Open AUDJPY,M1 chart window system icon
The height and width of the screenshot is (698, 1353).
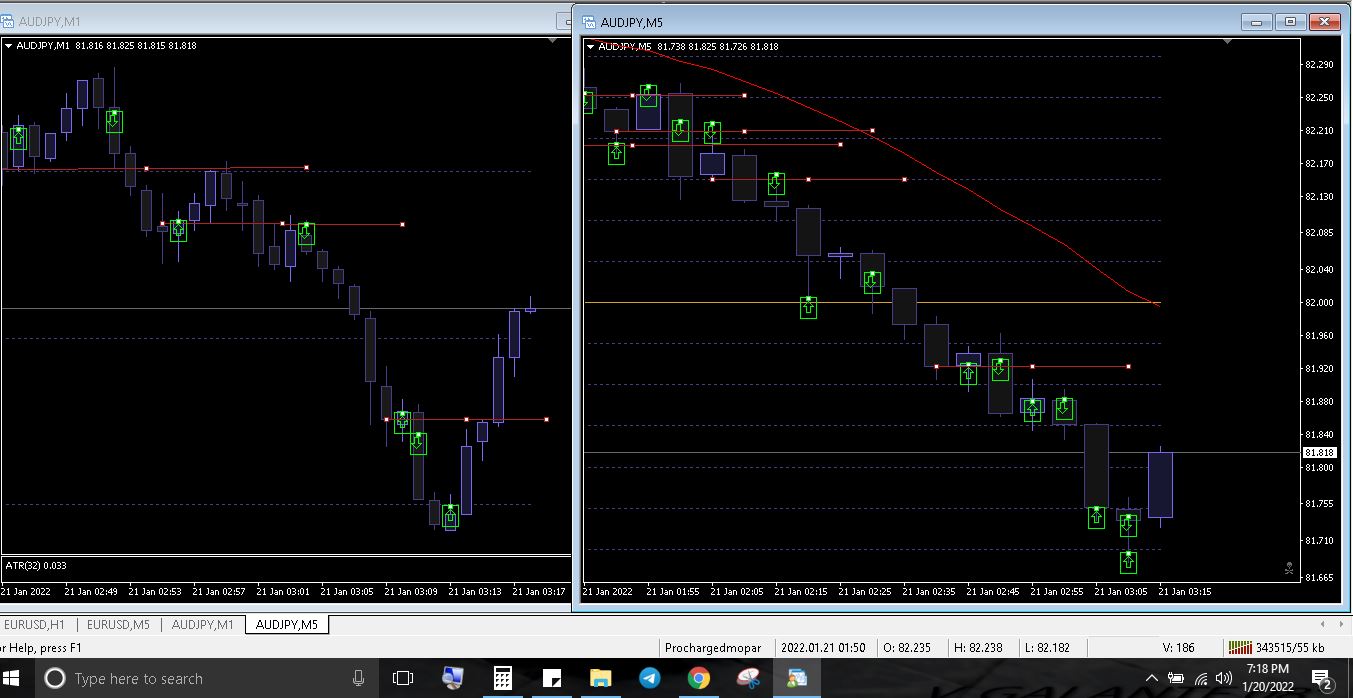pyautogui.click(x=8, y=20)
